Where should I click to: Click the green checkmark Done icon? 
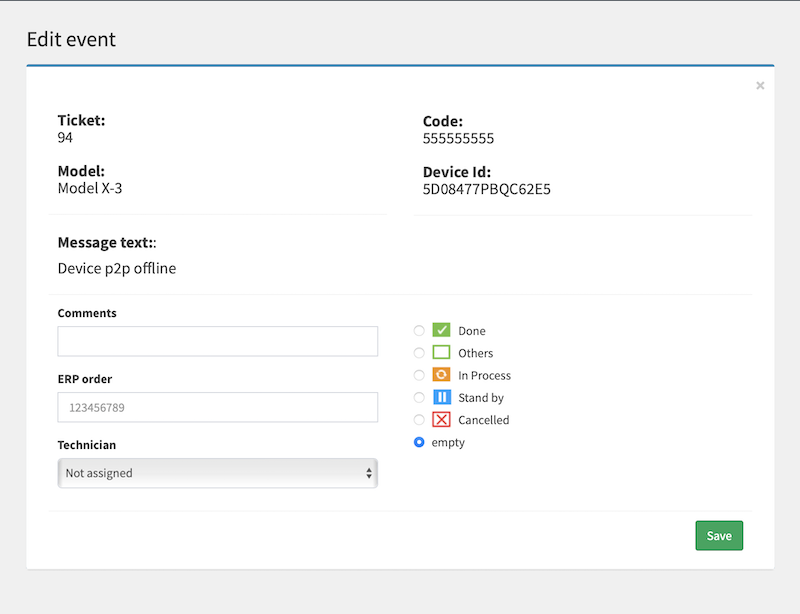441,330
